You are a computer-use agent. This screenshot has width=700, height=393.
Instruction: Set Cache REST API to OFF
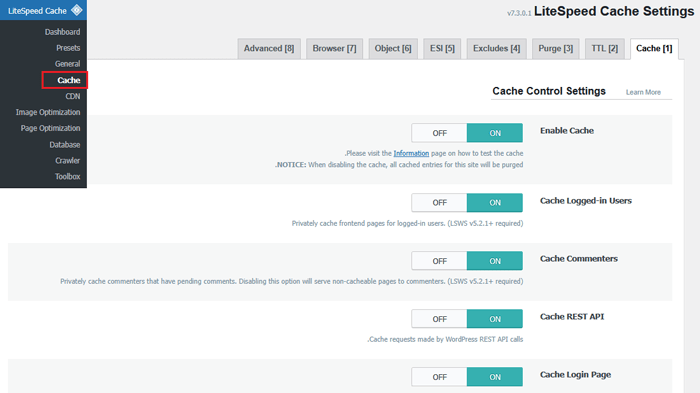point(439,319)
